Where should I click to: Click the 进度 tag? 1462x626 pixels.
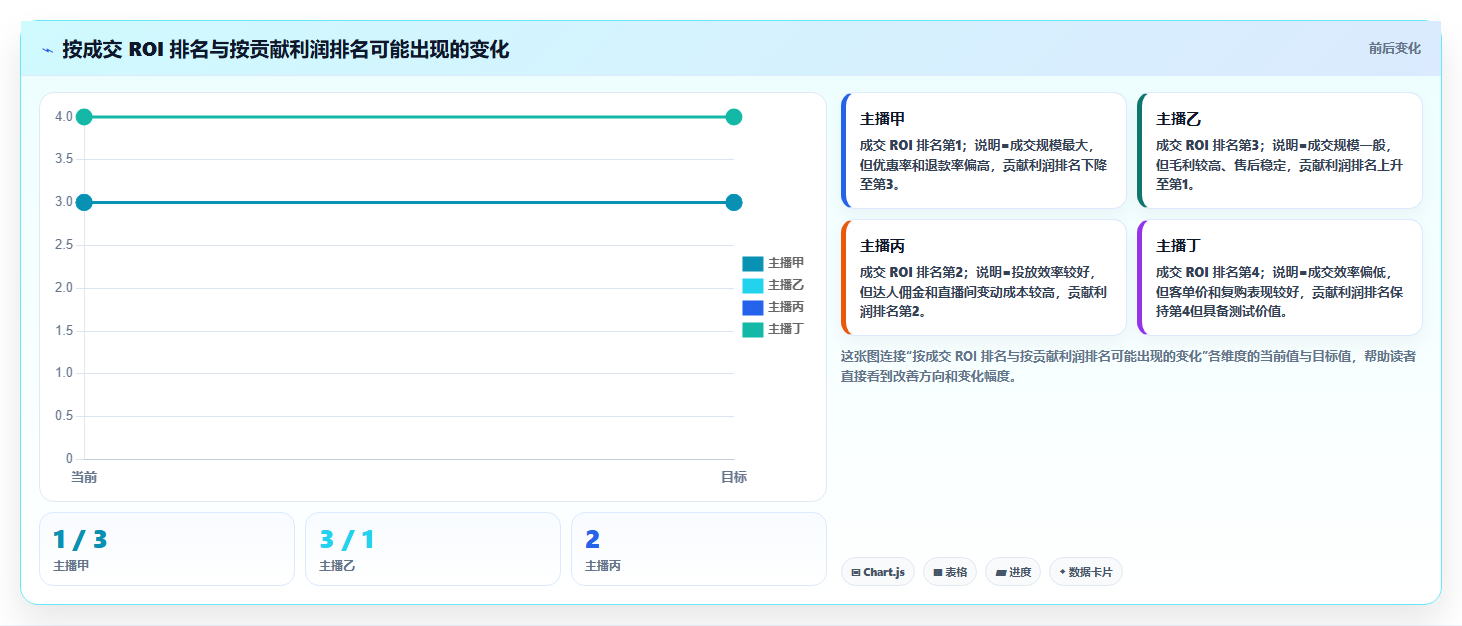(1013, 572)
